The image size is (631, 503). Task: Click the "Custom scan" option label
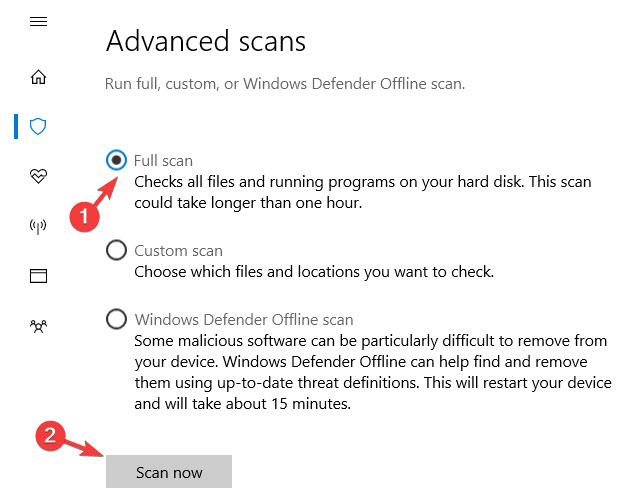(178, 250)
